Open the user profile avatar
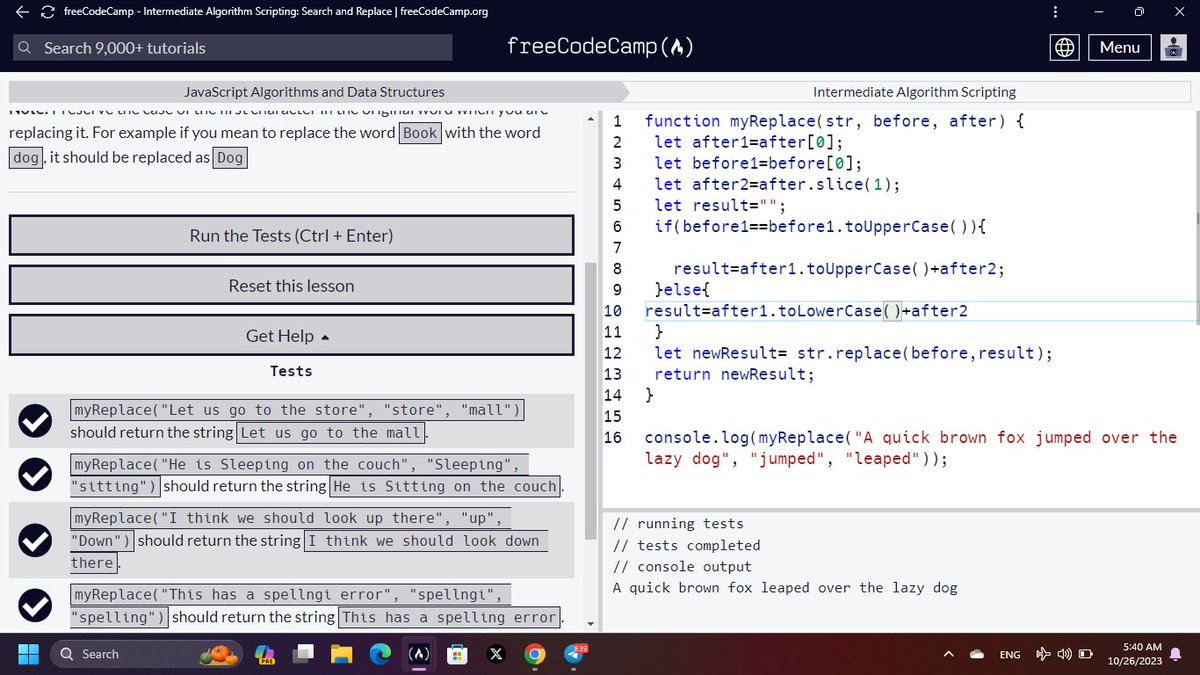Image resolution: width=1200 pixels, height=675 pixels. coord(1173,47)
